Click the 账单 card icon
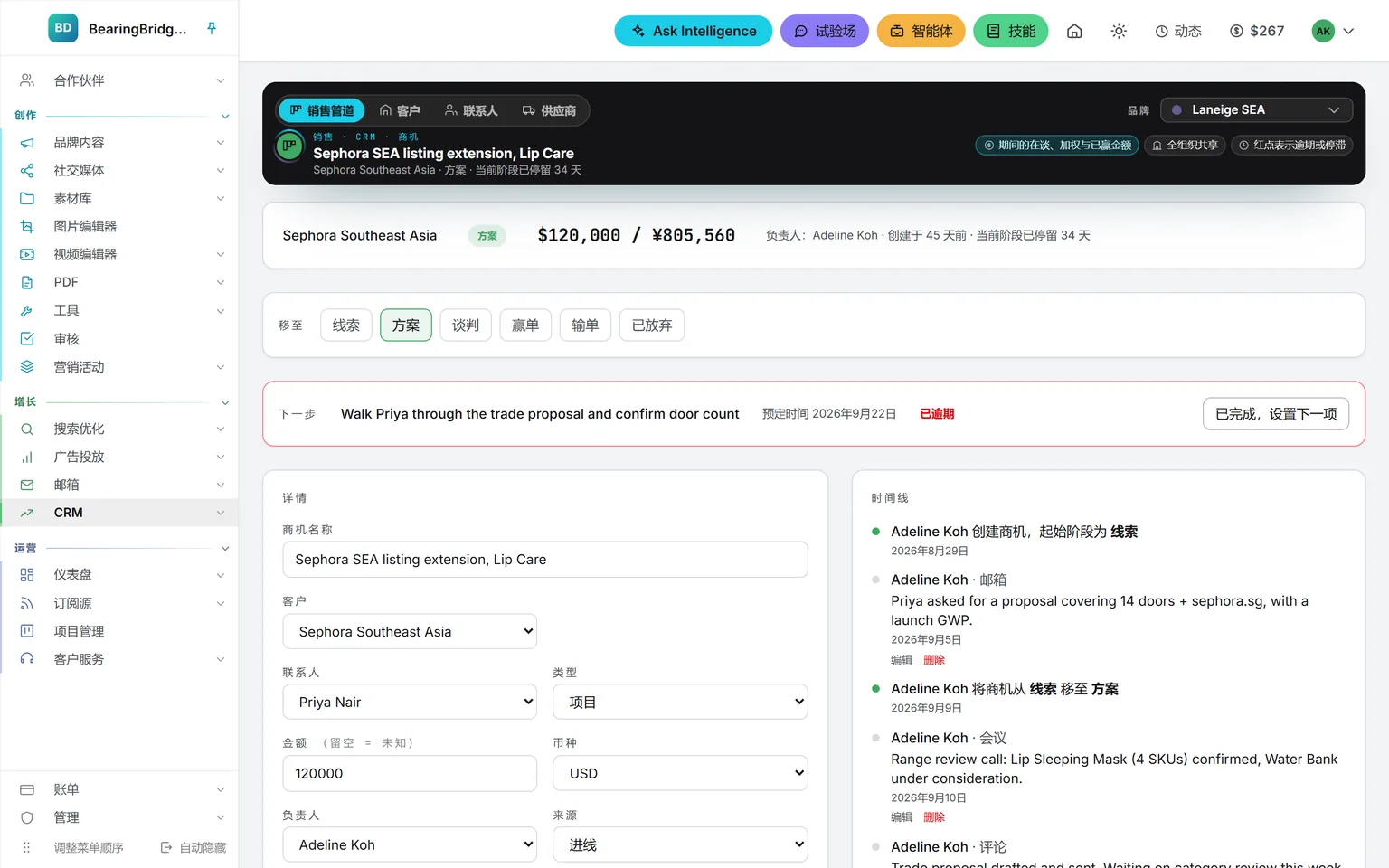The width and height of the screenshot is (1389, 868). tap(27, 789)
